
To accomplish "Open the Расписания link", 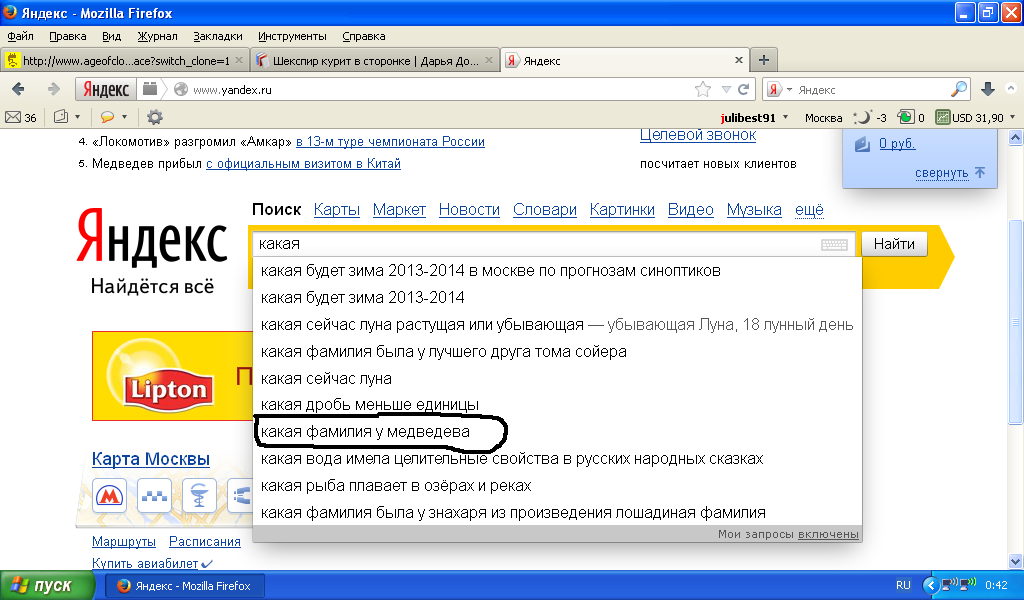I will (204, 541).
